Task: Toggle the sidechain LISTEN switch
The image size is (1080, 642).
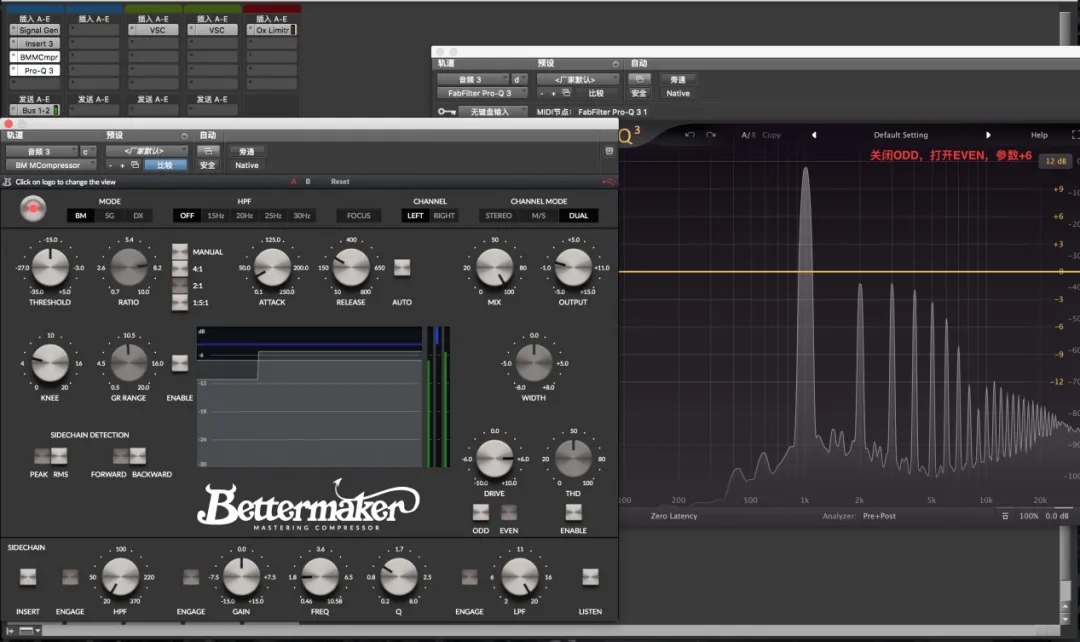Action: click(590, 577)
